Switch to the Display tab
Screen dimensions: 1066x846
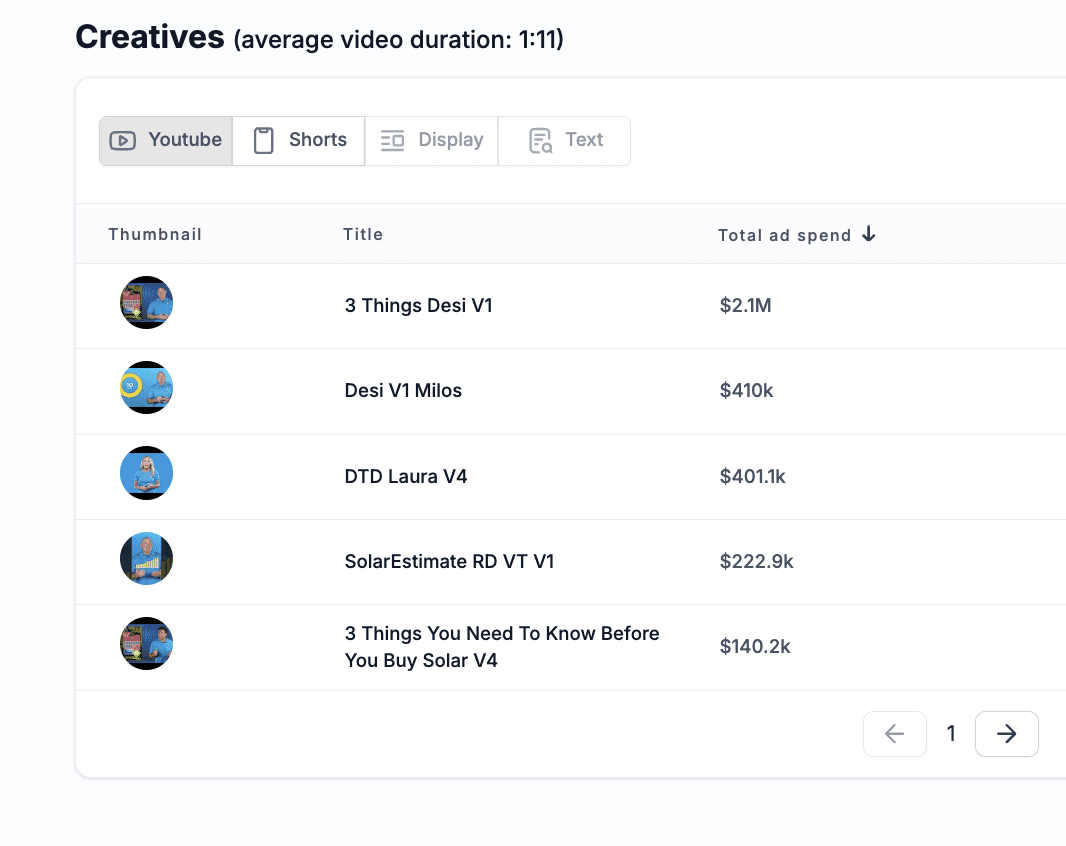click(x=431, y=140)
